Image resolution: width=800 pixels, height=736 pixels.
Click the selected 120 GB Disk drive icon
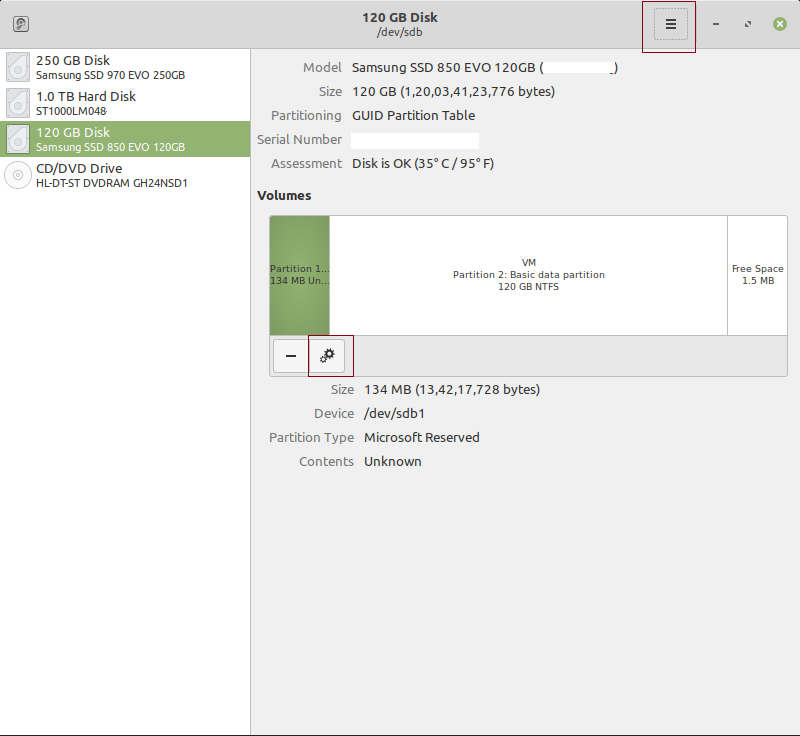18,139
